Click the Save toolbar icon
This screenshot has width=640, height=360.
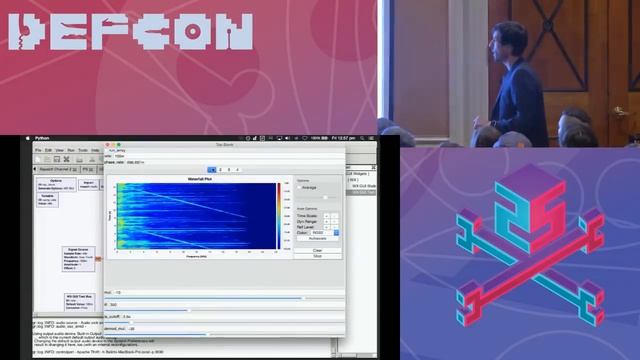(57, 159)
